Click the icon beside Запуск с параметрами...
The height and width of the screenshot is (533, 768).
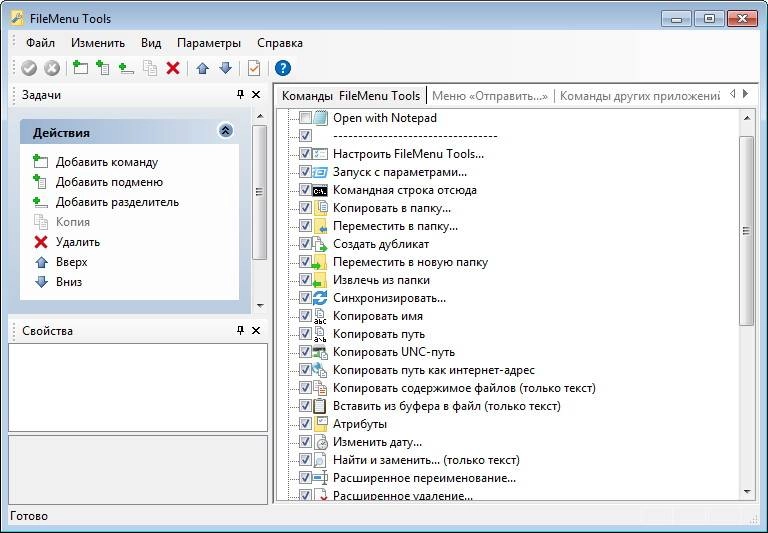(x=320, y=172)
